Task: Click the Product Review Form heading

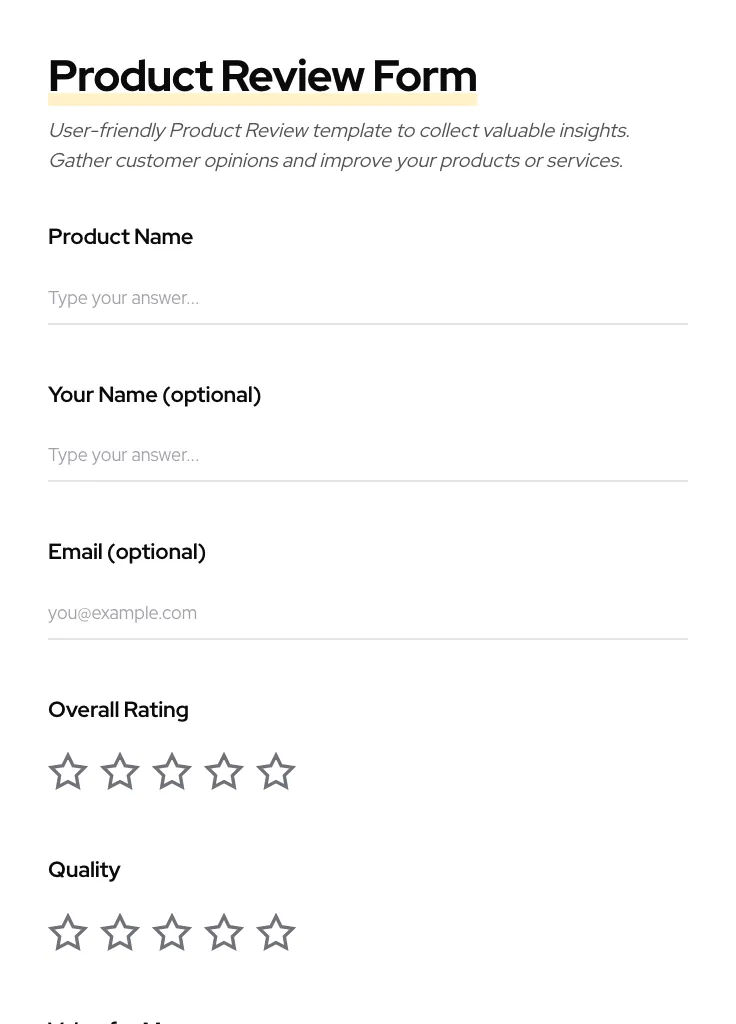Action: [262, 76]
